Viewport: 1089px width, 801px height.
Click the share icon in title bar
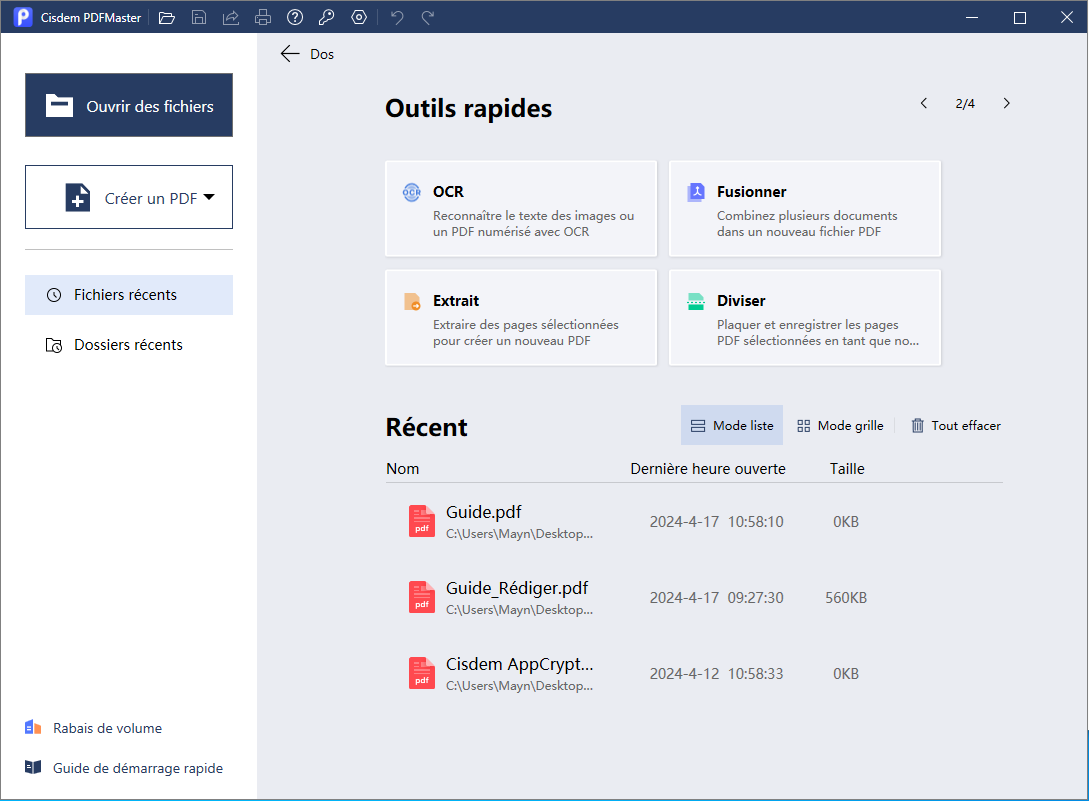[x=231, y=17]
